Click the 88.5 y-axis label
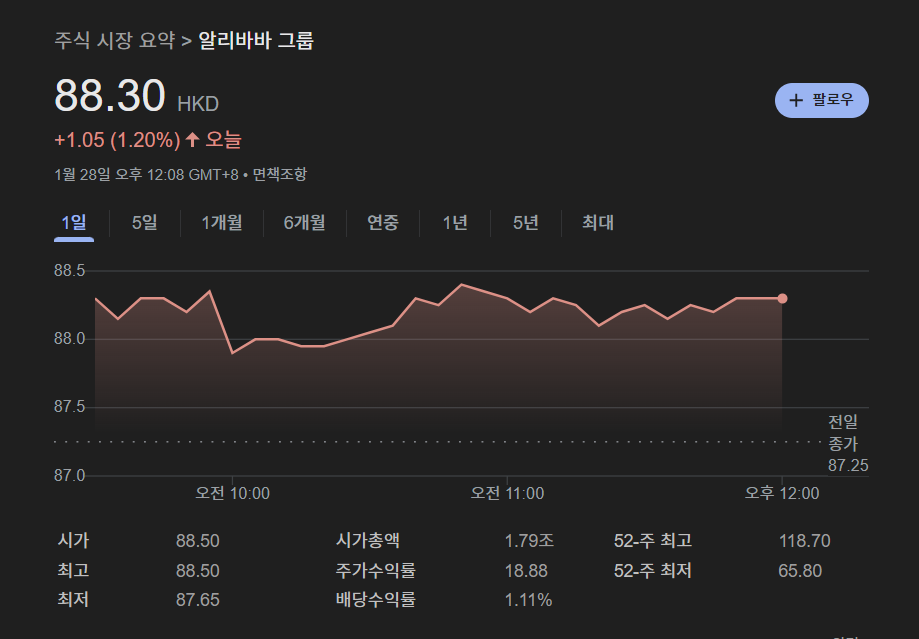 [70, 271]
